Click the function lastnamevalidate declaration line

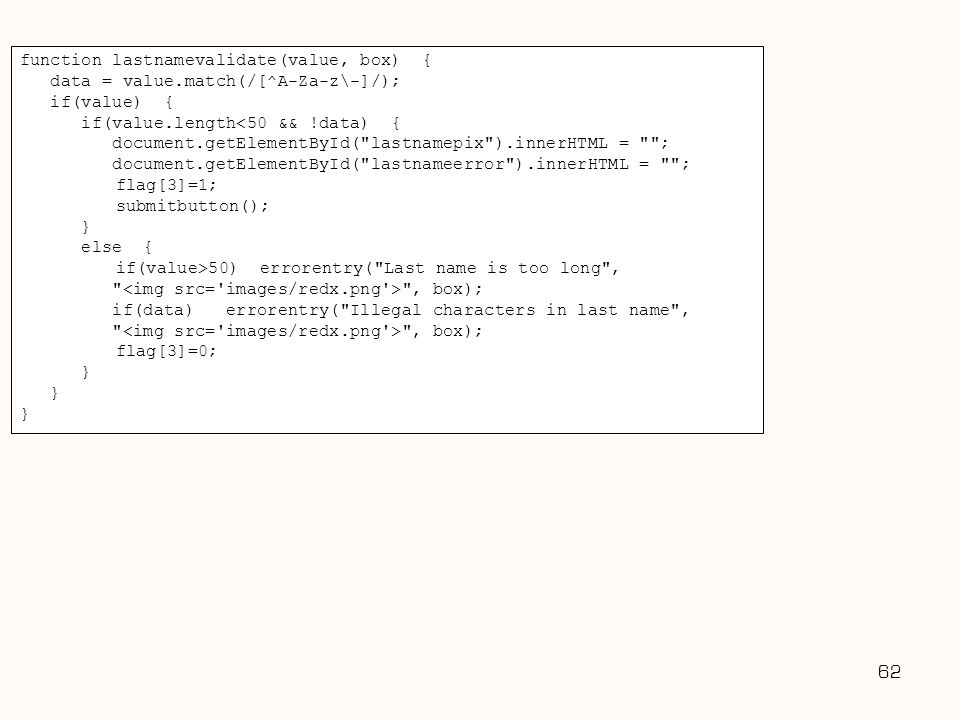point(225,60)
